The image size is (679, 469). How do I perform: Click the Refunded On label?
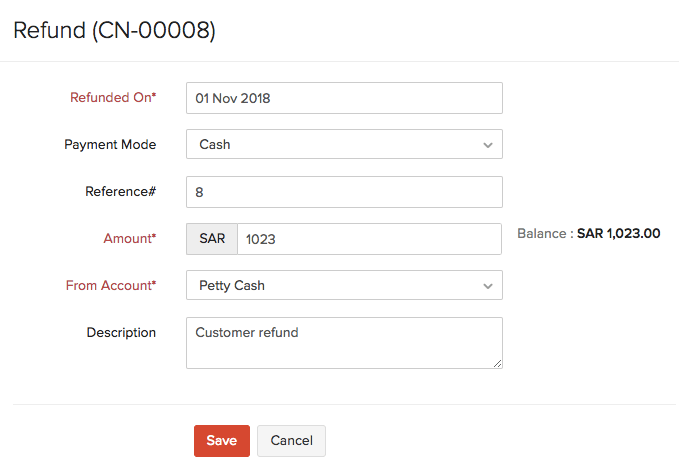pos(113,98)
